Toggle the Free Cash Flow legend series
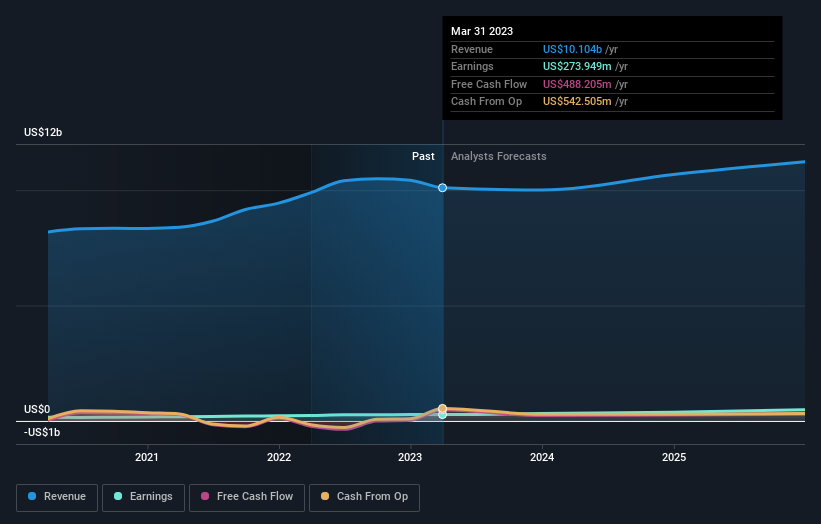821x524 pixels. (247, 497)
